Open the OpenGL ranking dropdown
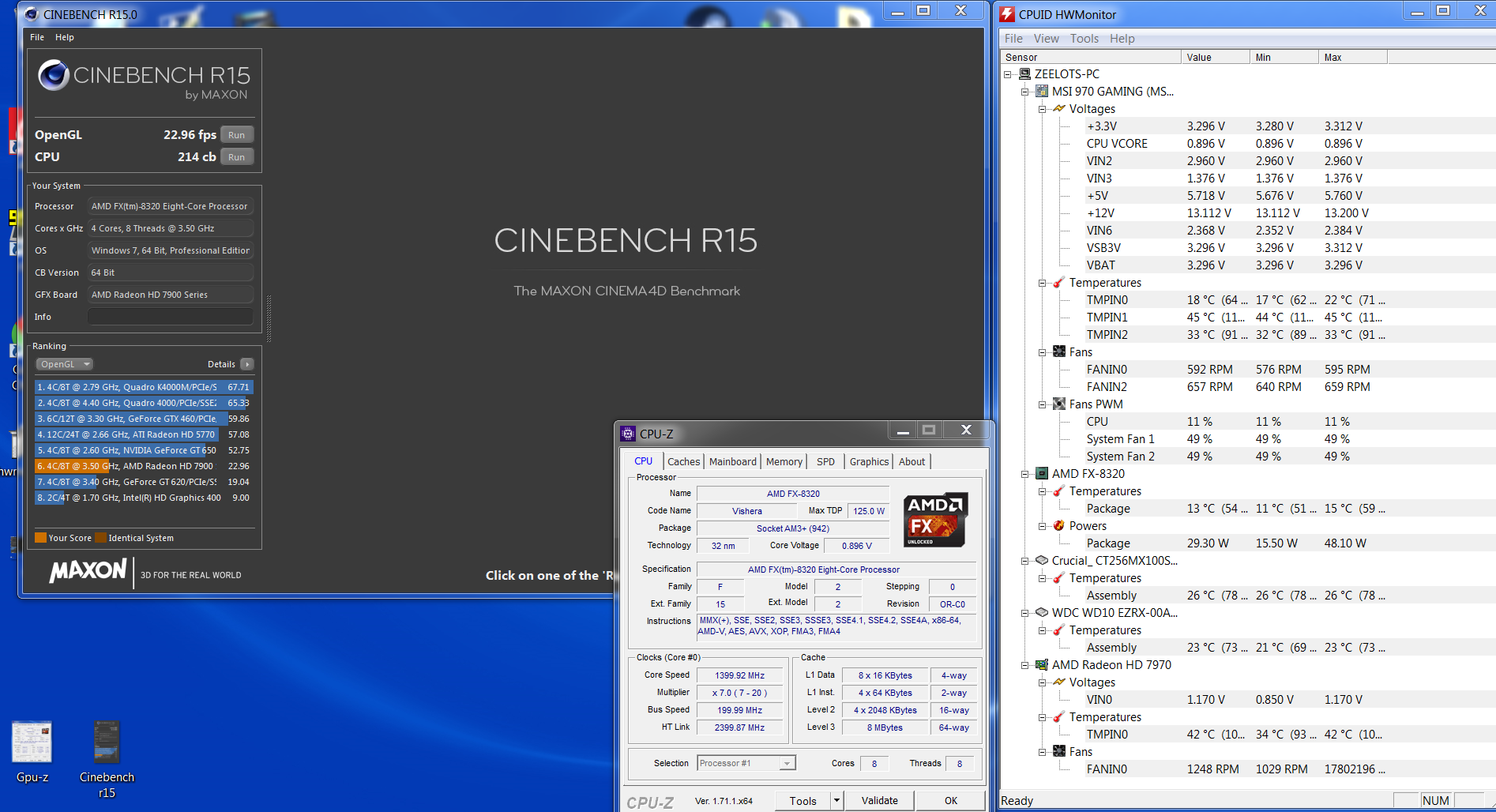This screenshot has height=812, width=1496. [65, 364]
